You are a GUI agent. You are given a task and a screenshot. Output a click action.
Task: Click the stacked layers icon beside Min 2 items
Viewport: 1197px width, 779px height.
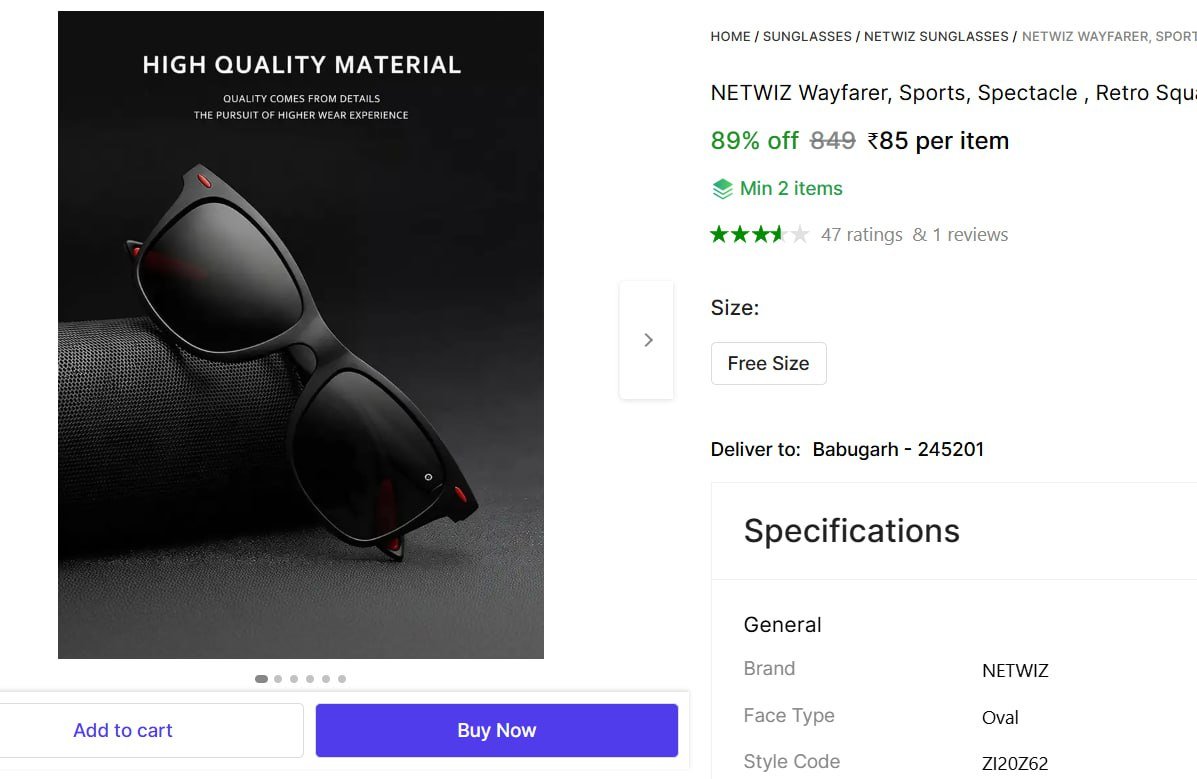(722, 189)
